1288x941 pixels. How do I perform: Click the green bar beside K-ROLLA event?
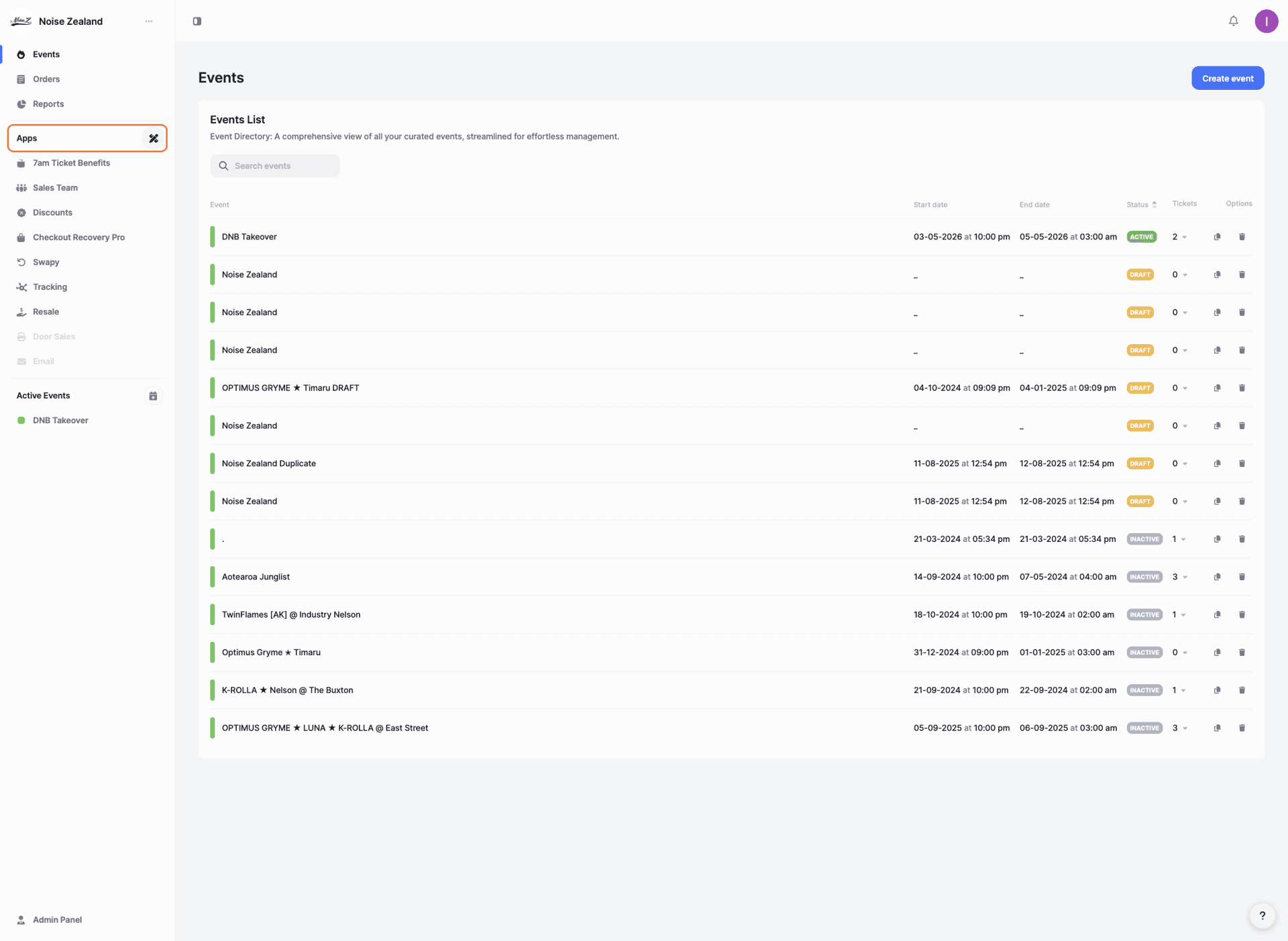213,690
